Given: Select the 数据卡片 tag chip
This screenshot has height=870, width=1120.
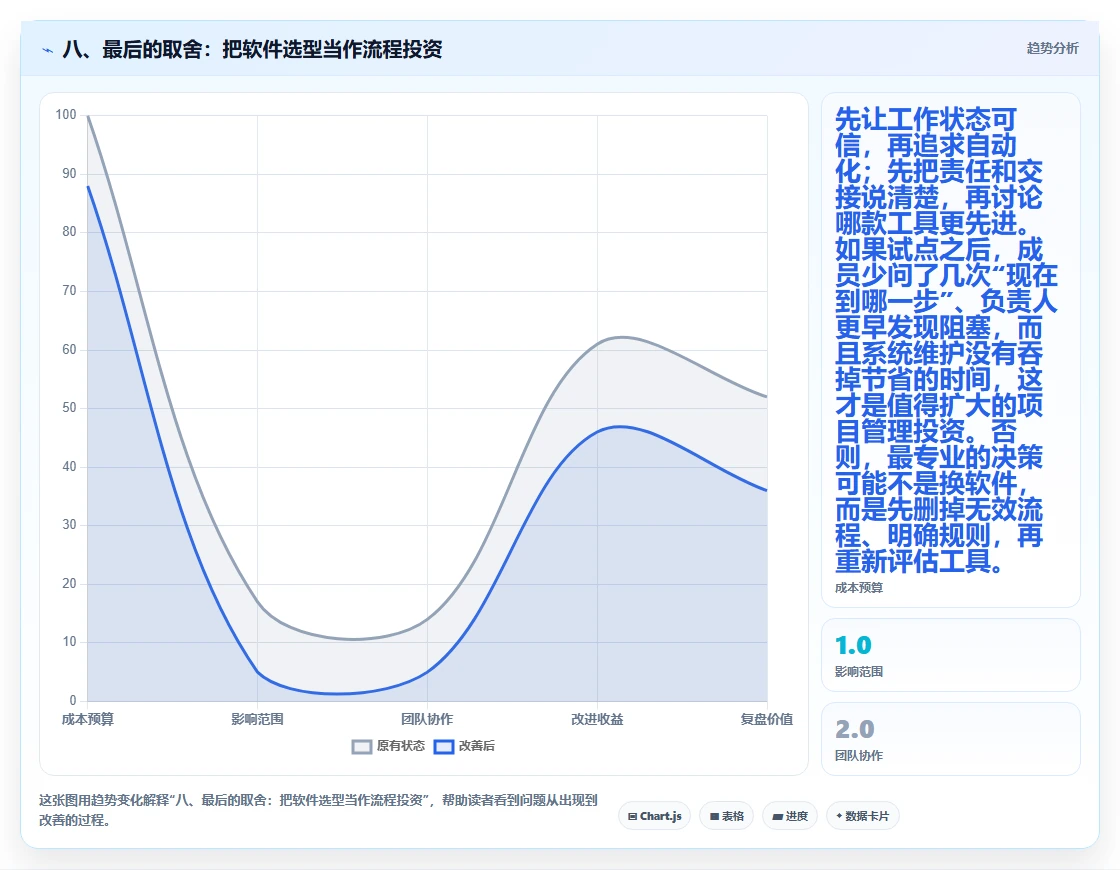Looking at the screenshot, I should click(x=862, y=816).
